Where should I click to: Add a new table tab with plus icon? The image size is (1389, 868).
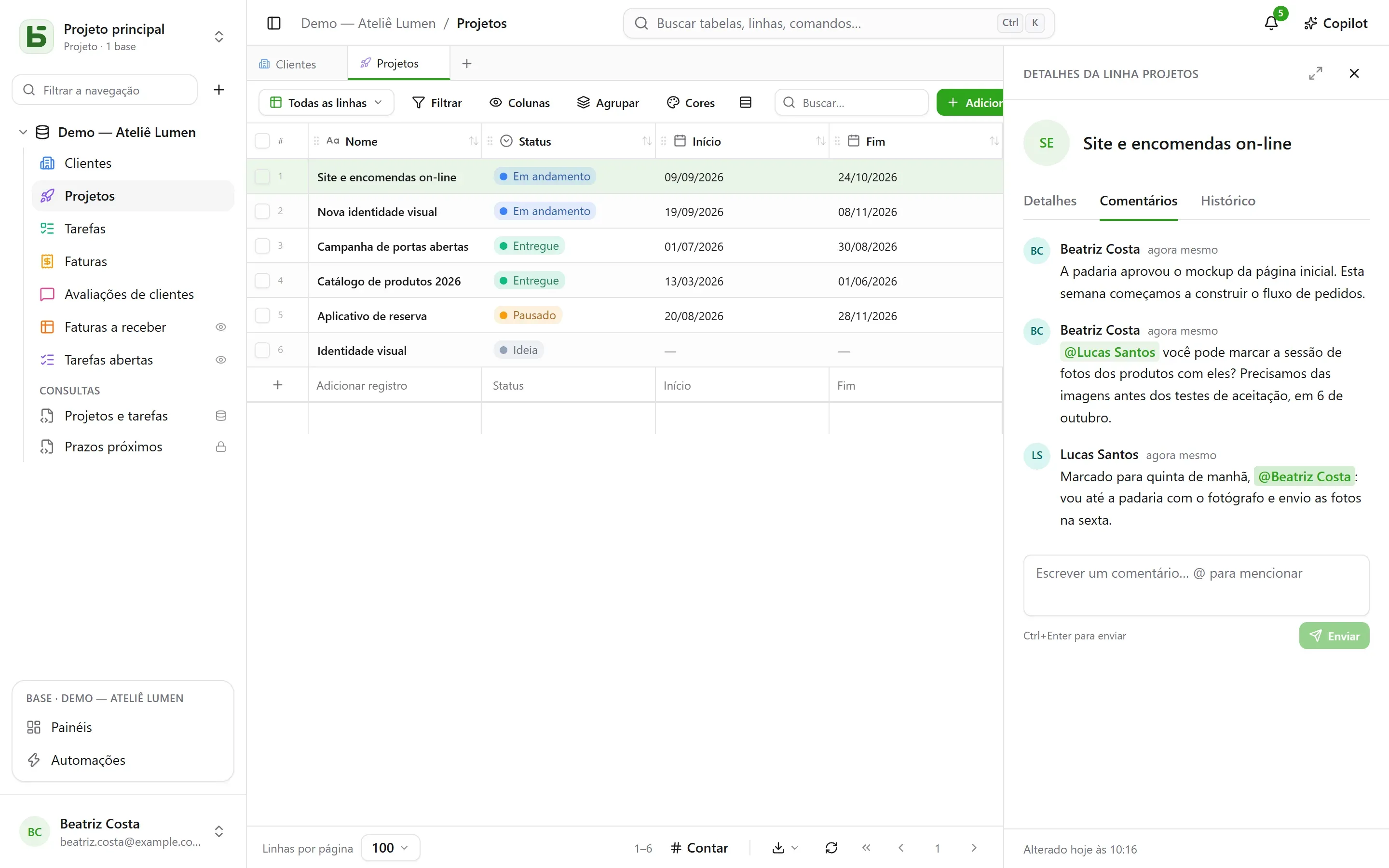pos(467,64)
